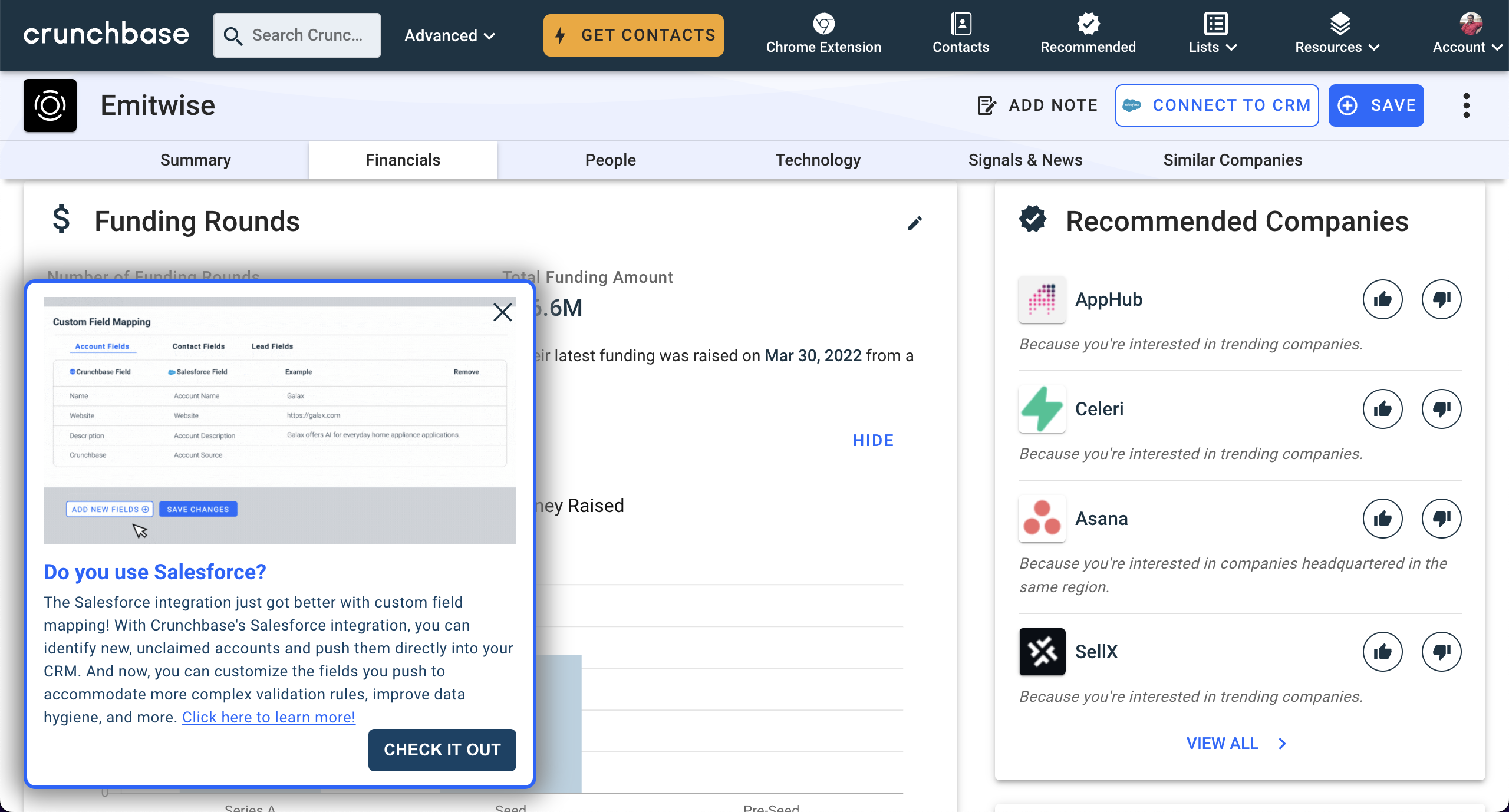Open the Technology tab
Viewport: 1509px width, 812px height.
tap(818, 160)
